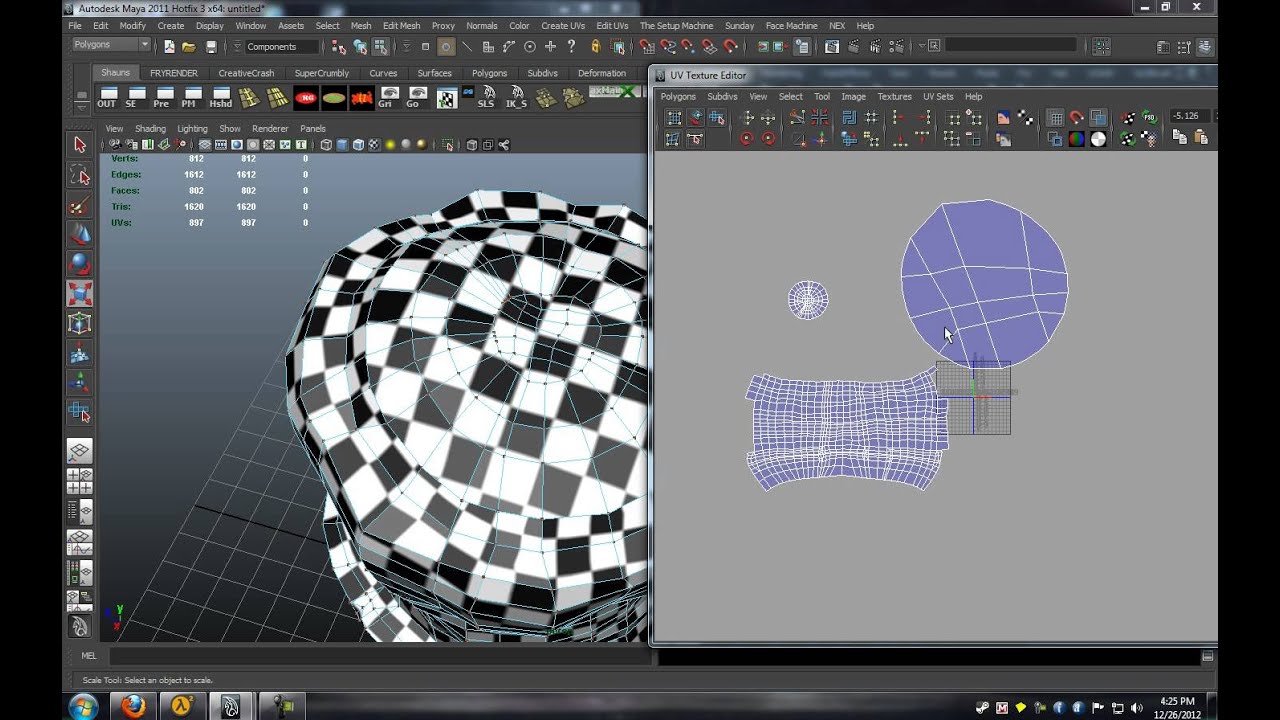Save scene using floppy disk icon
The height and width of the screenshot is (720, 1280).
[x=211, y=47]
